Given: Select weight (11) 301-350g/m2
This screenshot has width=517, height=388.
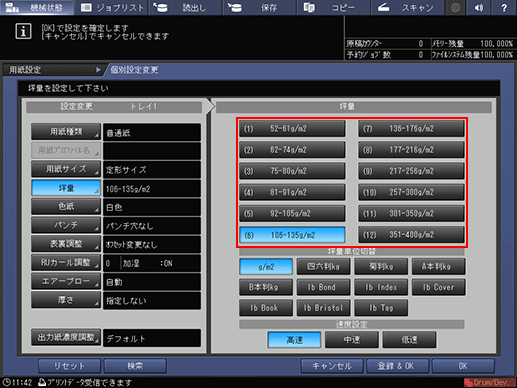Looking at the screenshot, I should tap(411, 214).
